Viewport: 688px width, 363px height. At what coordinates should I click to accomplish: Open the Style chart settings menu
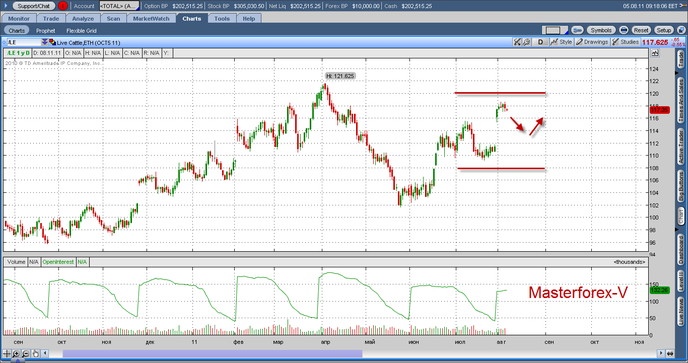tap(562, 42)
